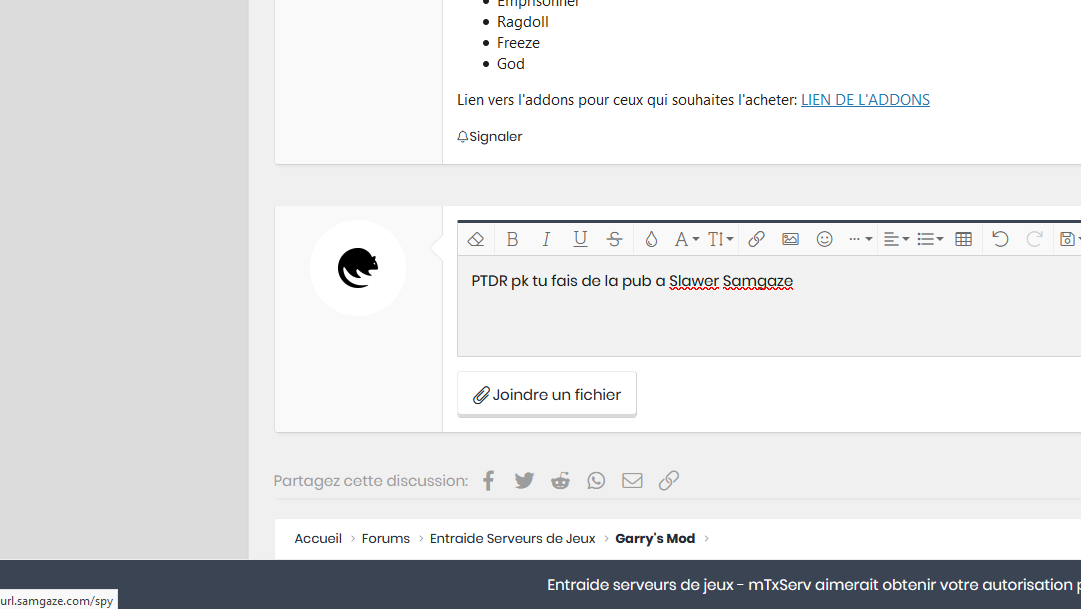The width and height of the screenshot is (1081, 609).
Task: Expand the font size dropdown
Action: 720,239
